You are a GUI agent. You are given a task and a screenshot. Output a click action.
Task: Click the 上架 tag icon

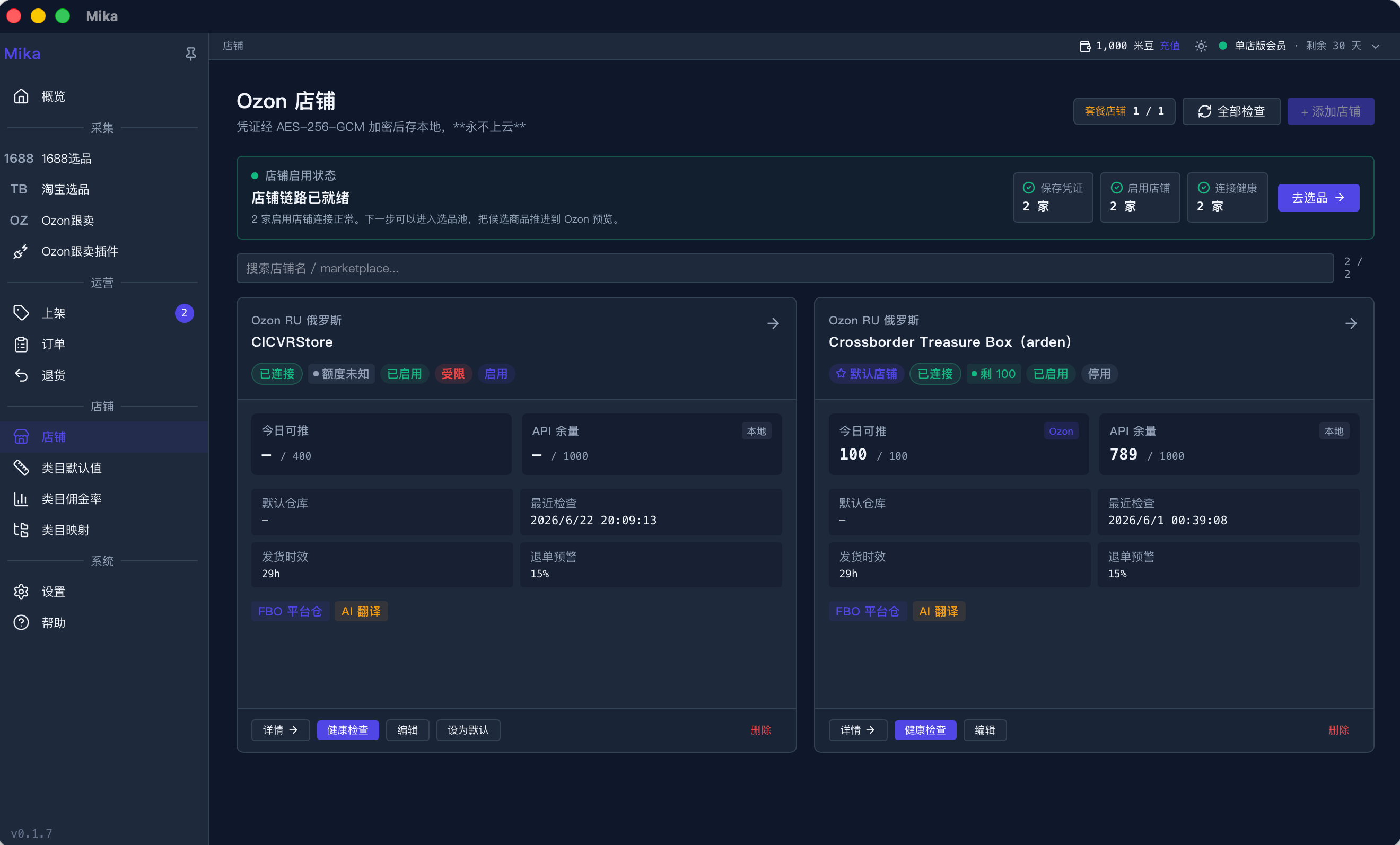coord(21,313)
